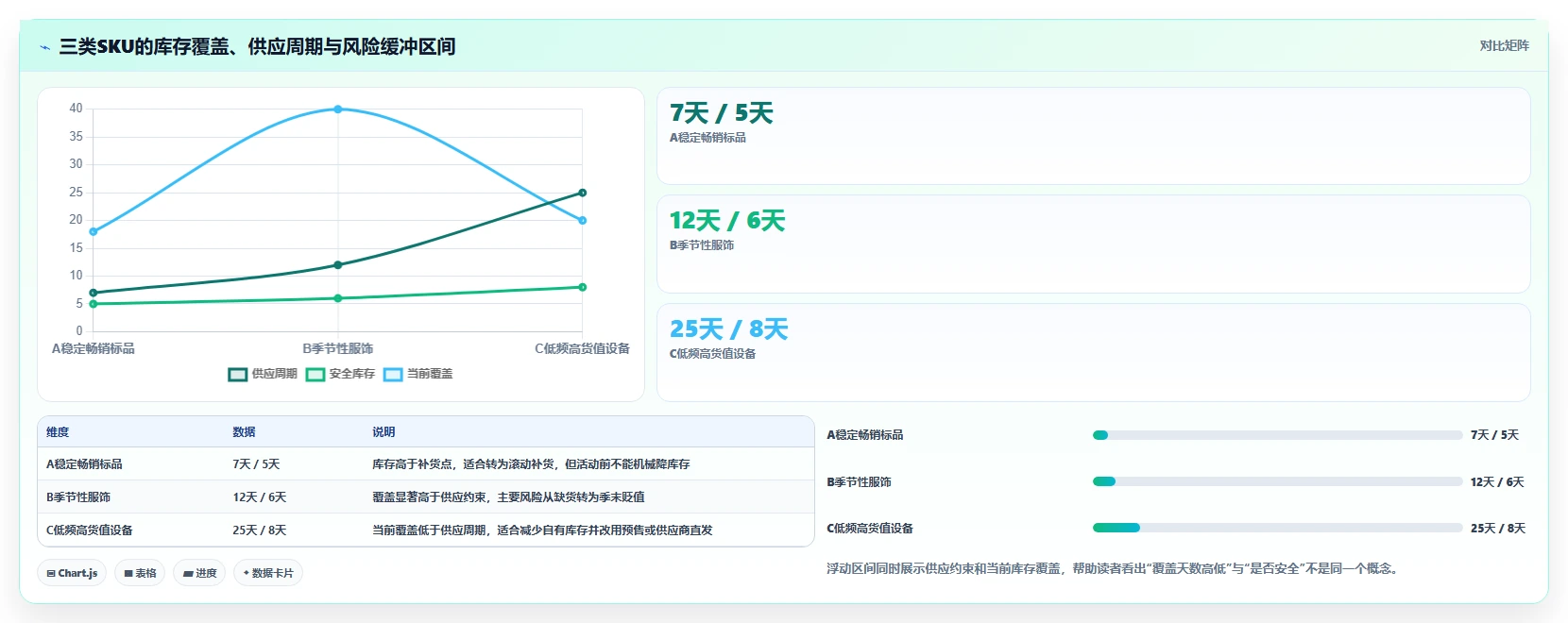Viewport: 1568px width, 623px height.
Task: Click the 维度 column header
Action: pos(58,432)
